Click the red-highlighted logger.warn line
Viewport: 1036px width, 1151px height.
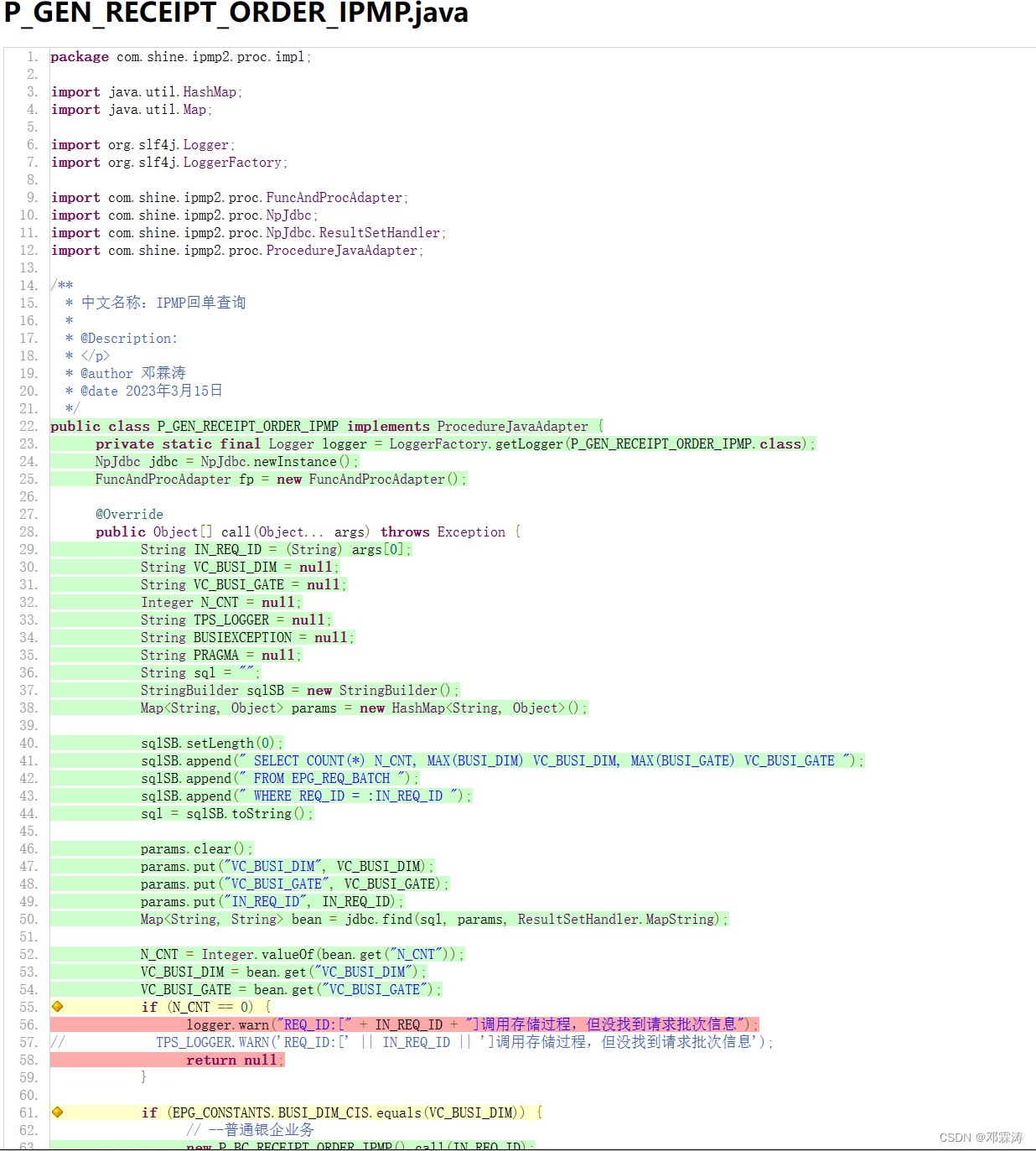pyautogui.click(x=469, y=1024)
